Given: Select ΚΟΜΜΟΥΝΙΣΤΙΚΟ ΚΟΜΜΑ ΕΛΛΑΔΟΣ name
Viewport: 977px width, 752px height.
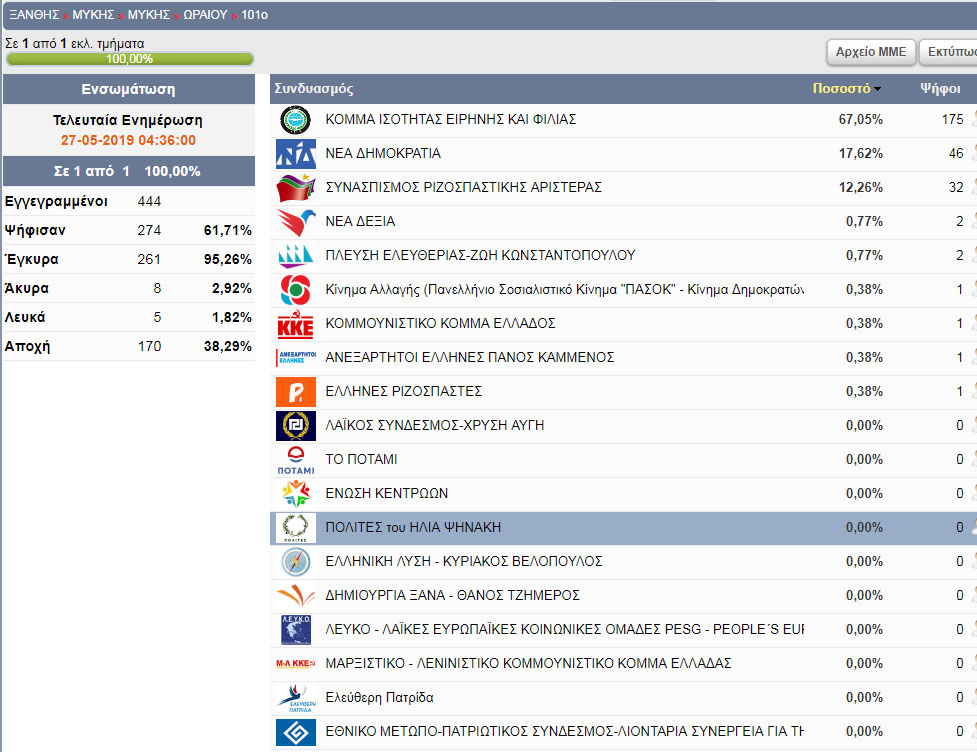Looking at the screenshot, I should (440, 323).
